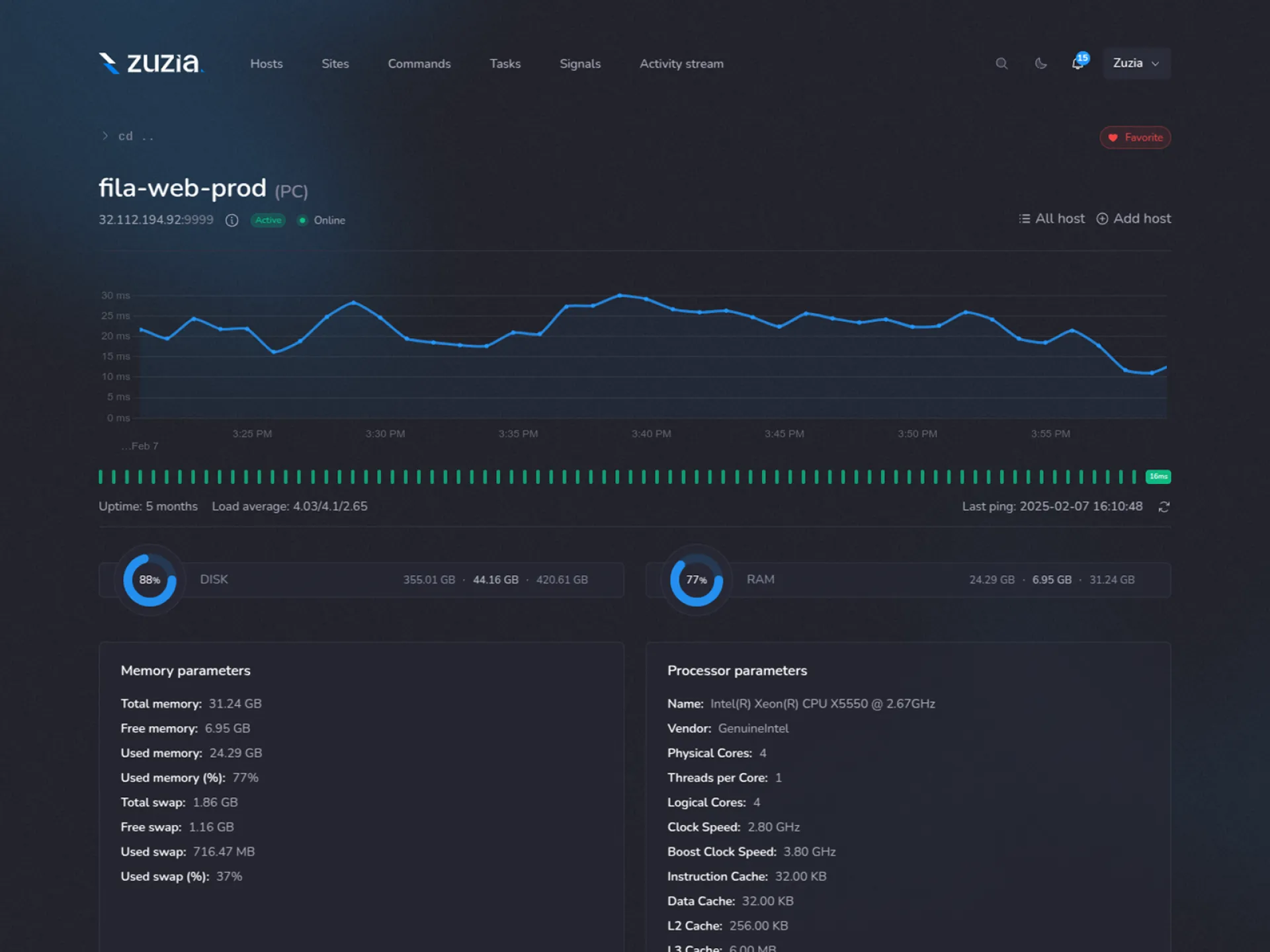
Task: Click the RAM 77% usage gauge
Action: pos(696,580)
